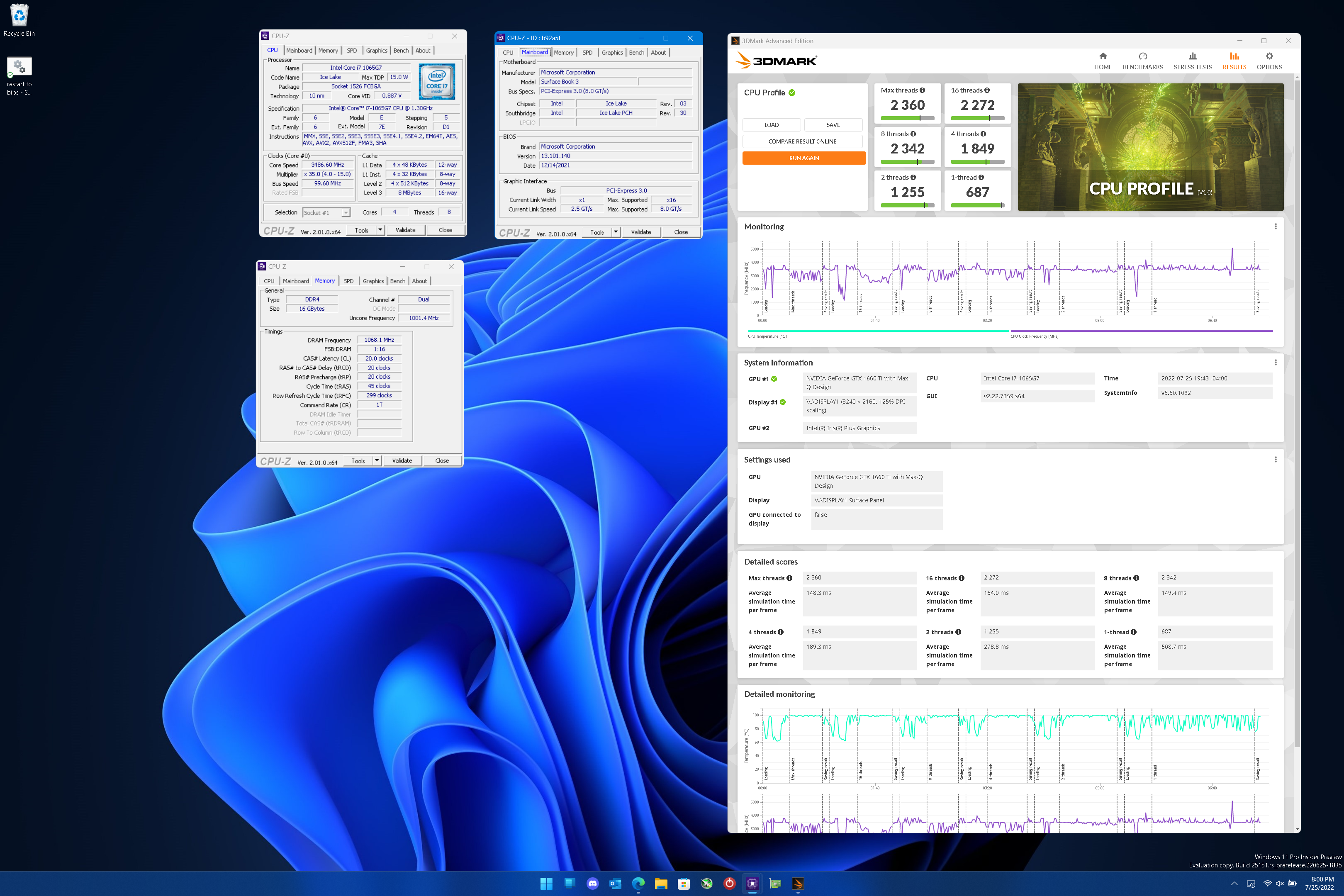
Task: Launch Discord from the taskbar
Action: [593, 884]
